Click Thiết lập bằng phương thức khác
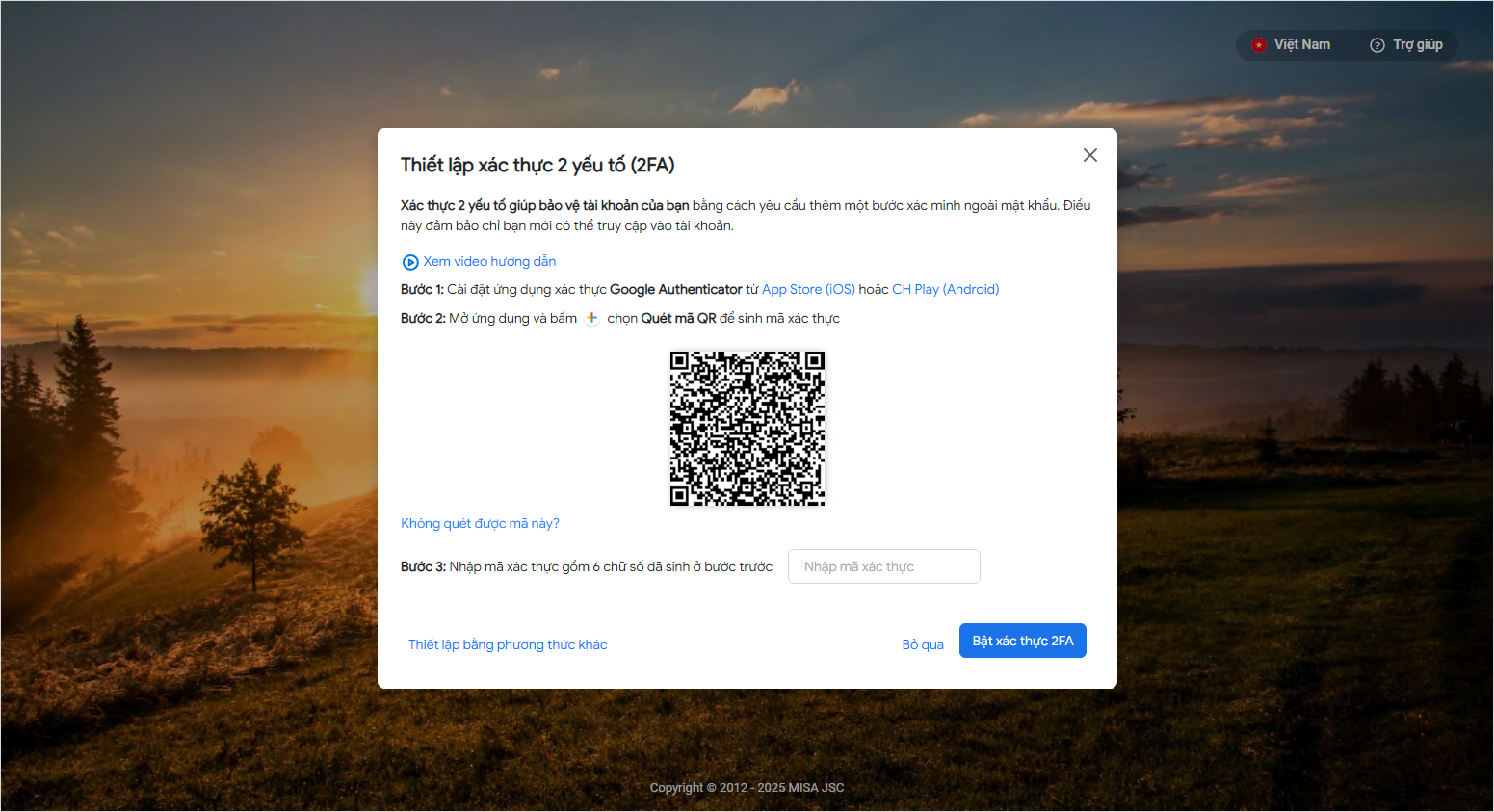 coord(508,644)
